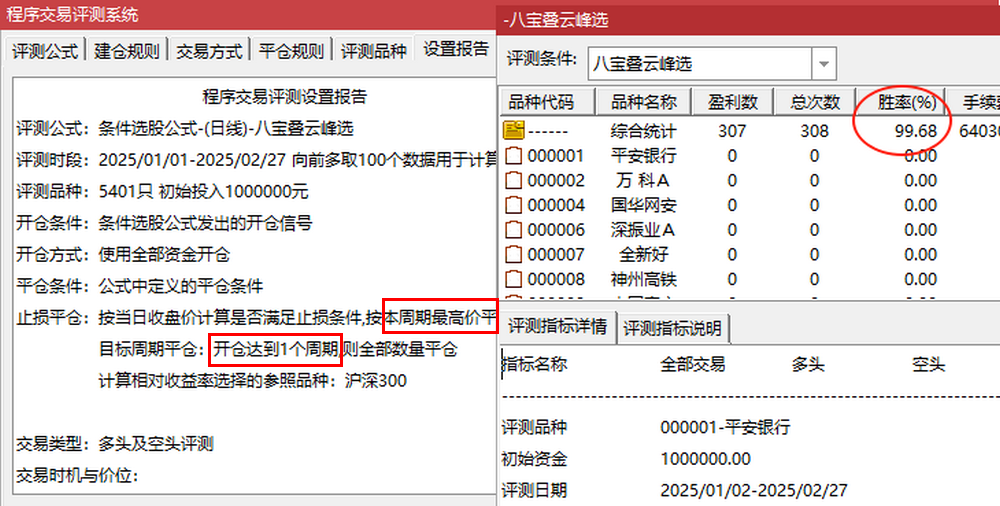Click the 沪深300 reference line
Viewport: 1000px width, 506px height.
coord(253,381)
